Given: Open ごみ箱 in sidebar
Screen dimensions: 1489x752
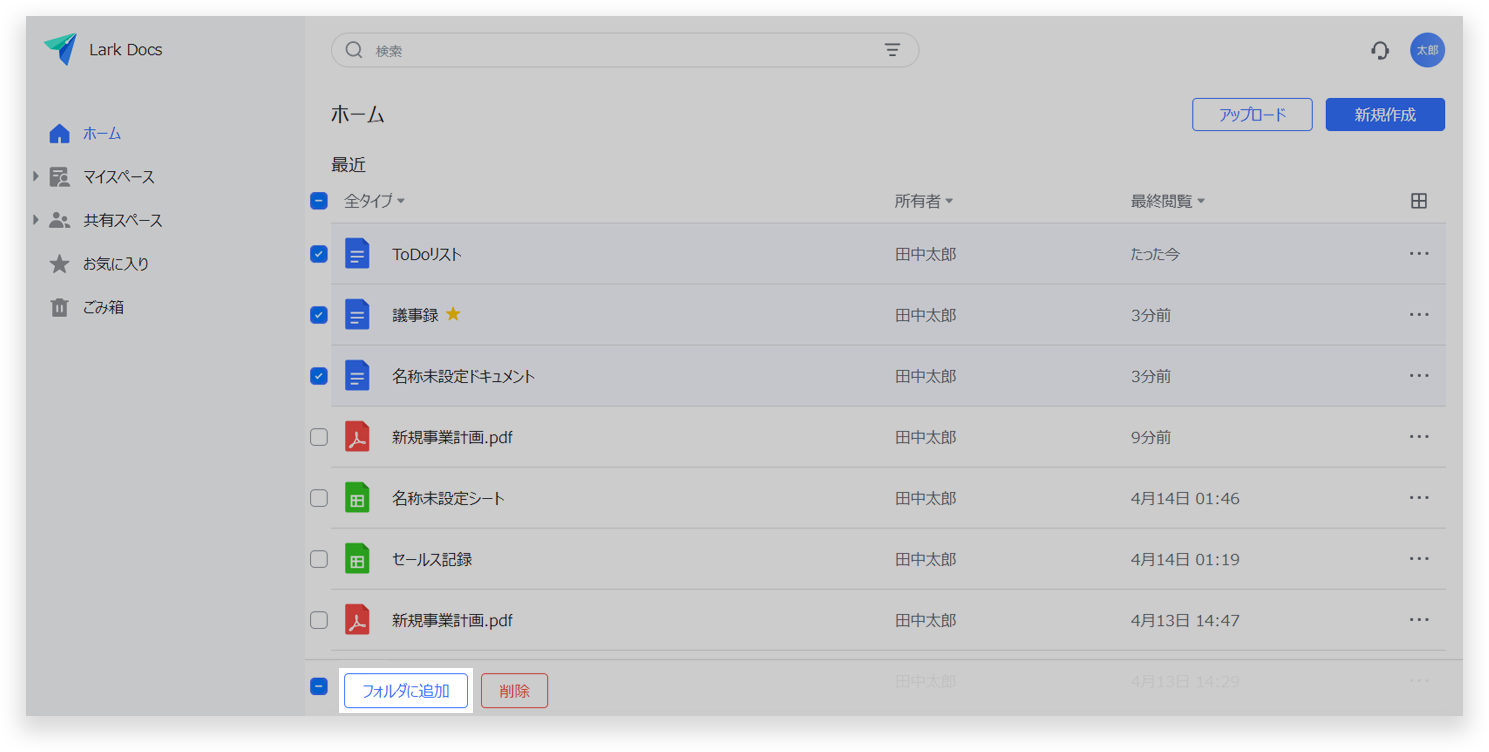Looking at the screenshot, I should [x=103, y=308].
